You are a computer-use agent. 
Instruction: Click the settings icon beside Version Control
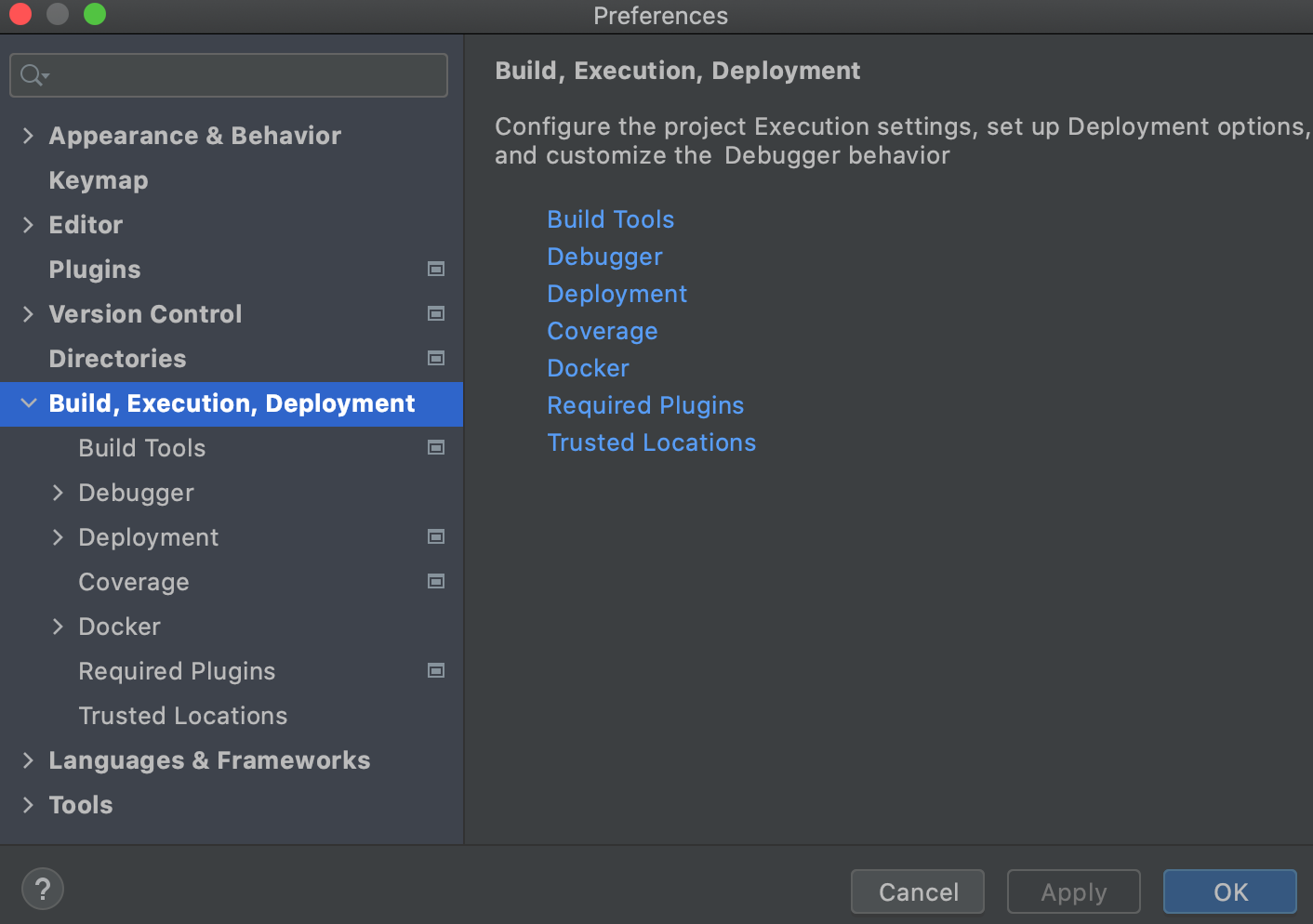click(x=435, y=313)
